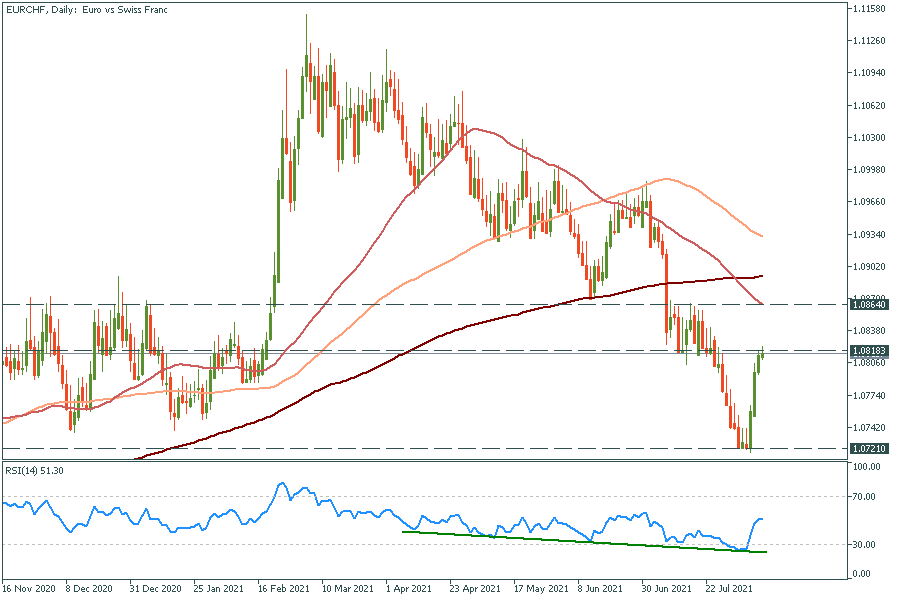The image size is (900, 600).
Task: Click the 16 Nov 2020 date label
Action: click(28, 589)
